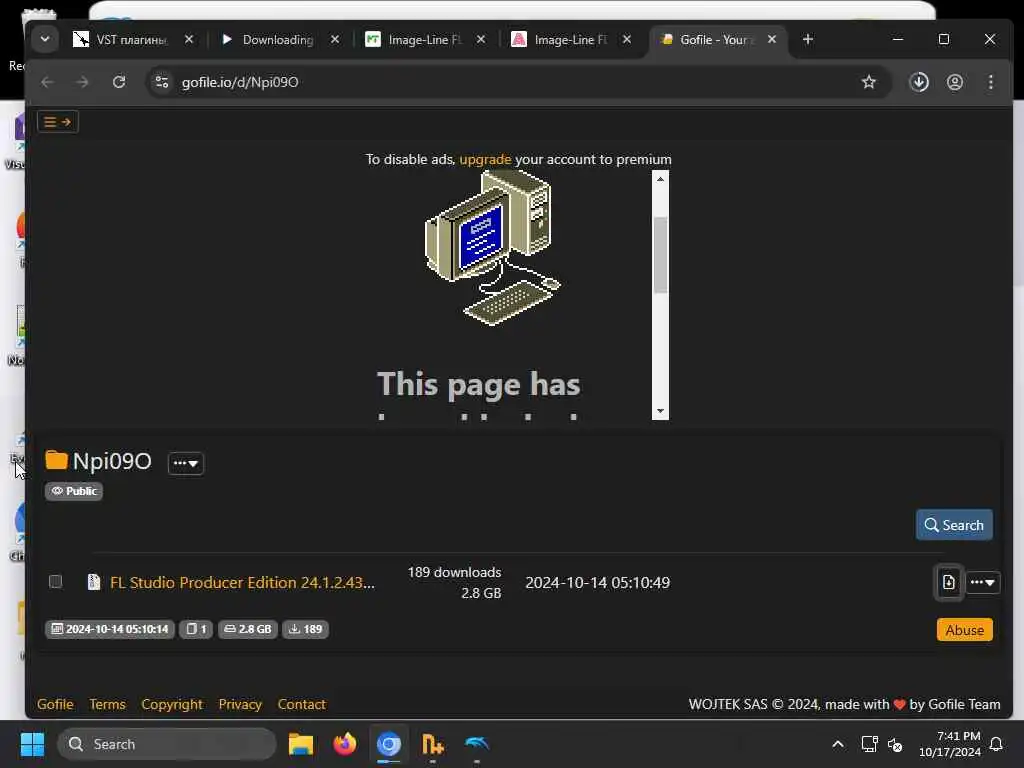Switch to second Image-Line FL tab
Screen dimensions: 1024x768
[x=571, y=40]
